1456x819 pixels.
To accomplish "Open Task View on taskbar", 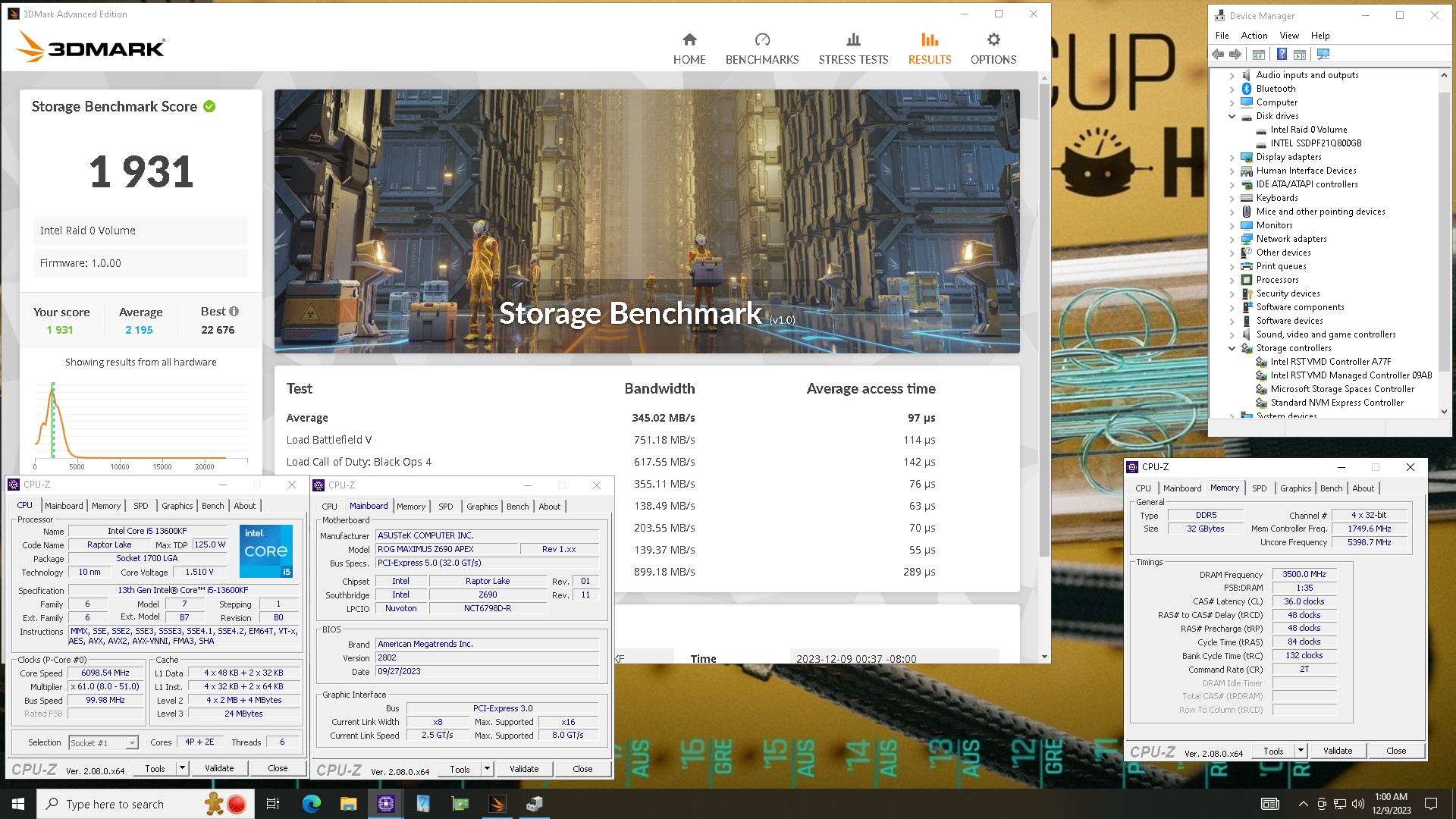I will pyautogui.click(x=273, y=804).
